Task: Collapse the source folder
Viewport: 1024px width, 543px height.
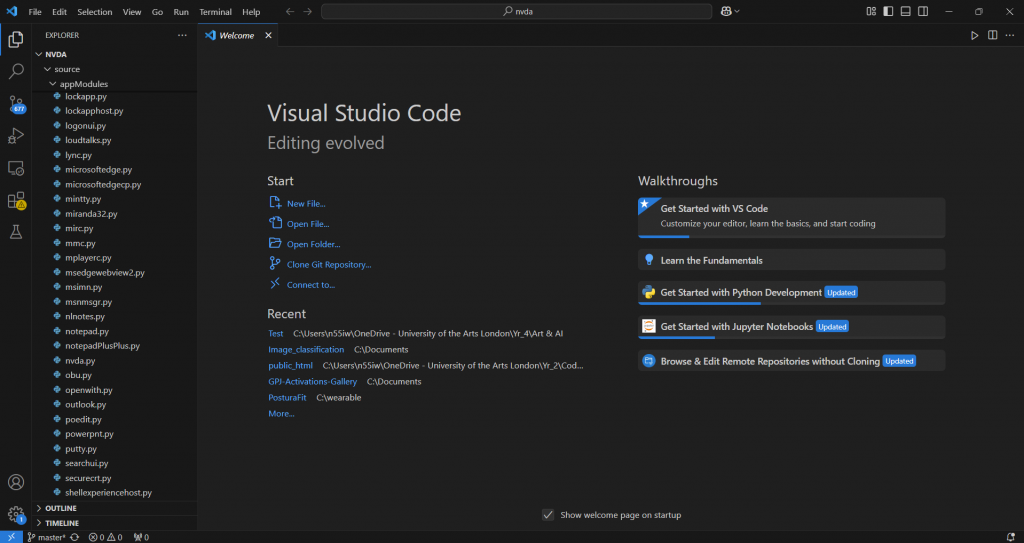Action: coord(47,69)
